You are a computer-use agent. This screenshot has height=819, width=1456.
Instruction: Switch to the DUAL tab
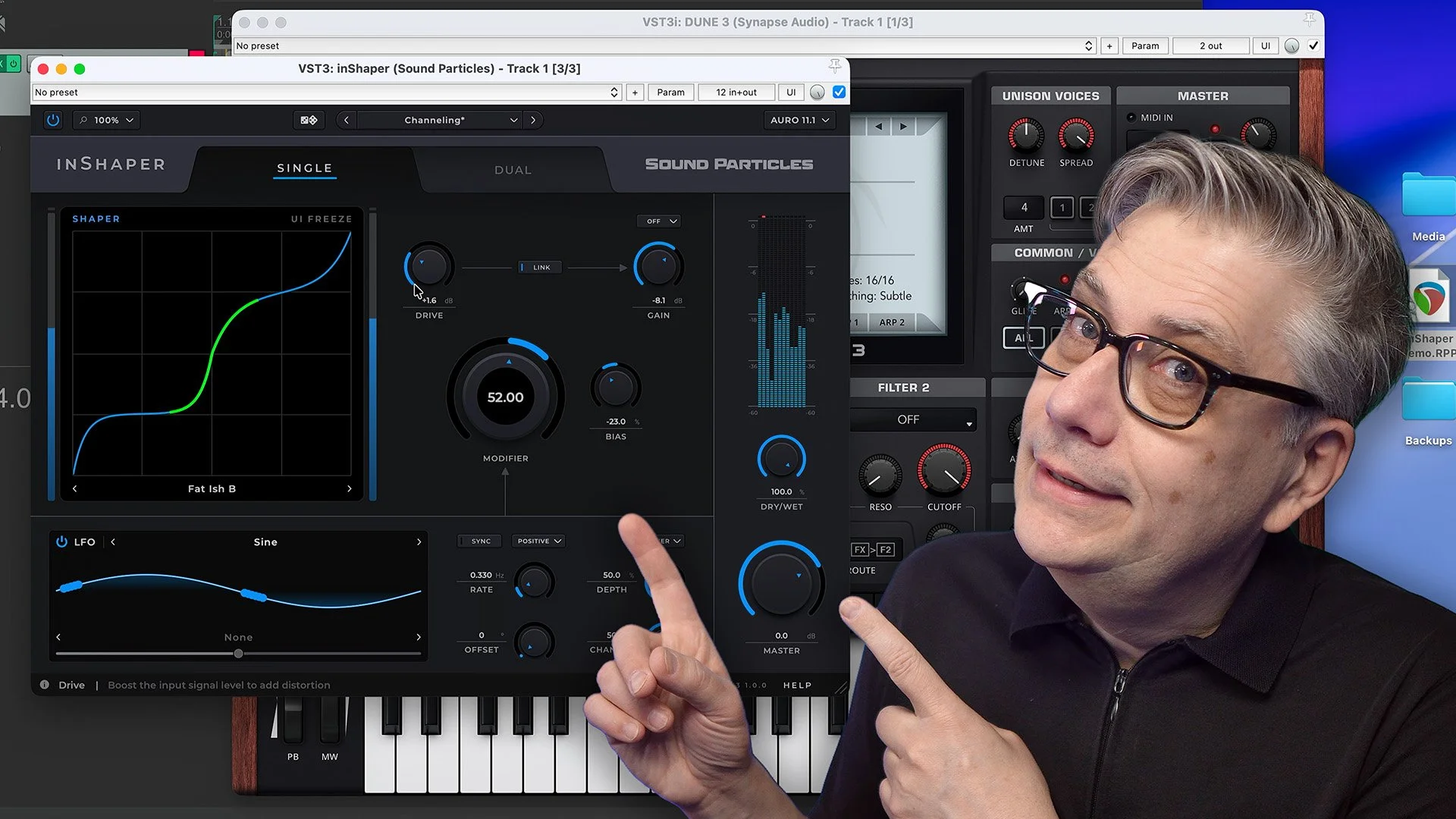point(513,169)
